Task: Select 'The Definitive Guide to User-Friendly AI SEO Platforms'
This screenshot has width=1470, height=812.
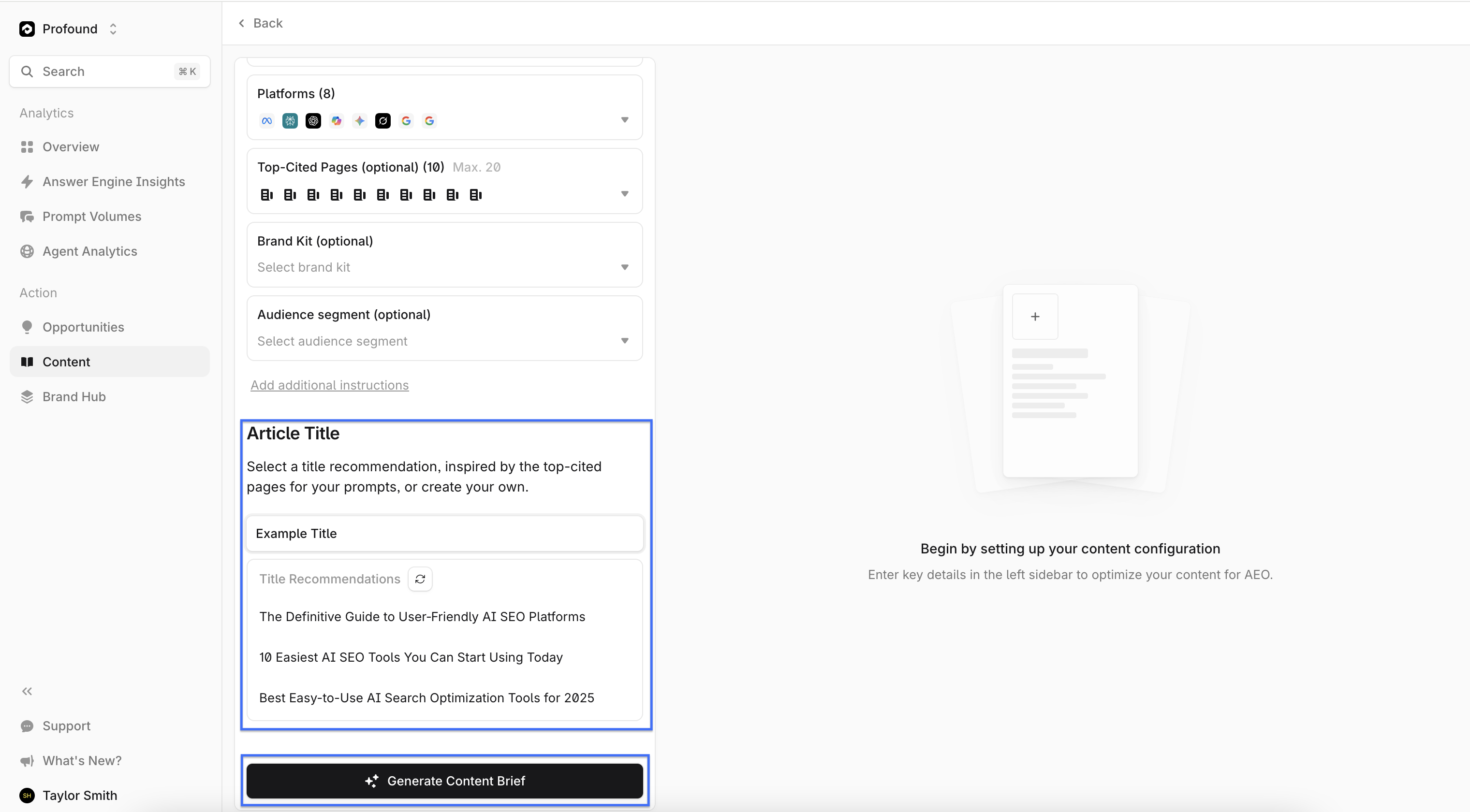Action: pos(422,617)
